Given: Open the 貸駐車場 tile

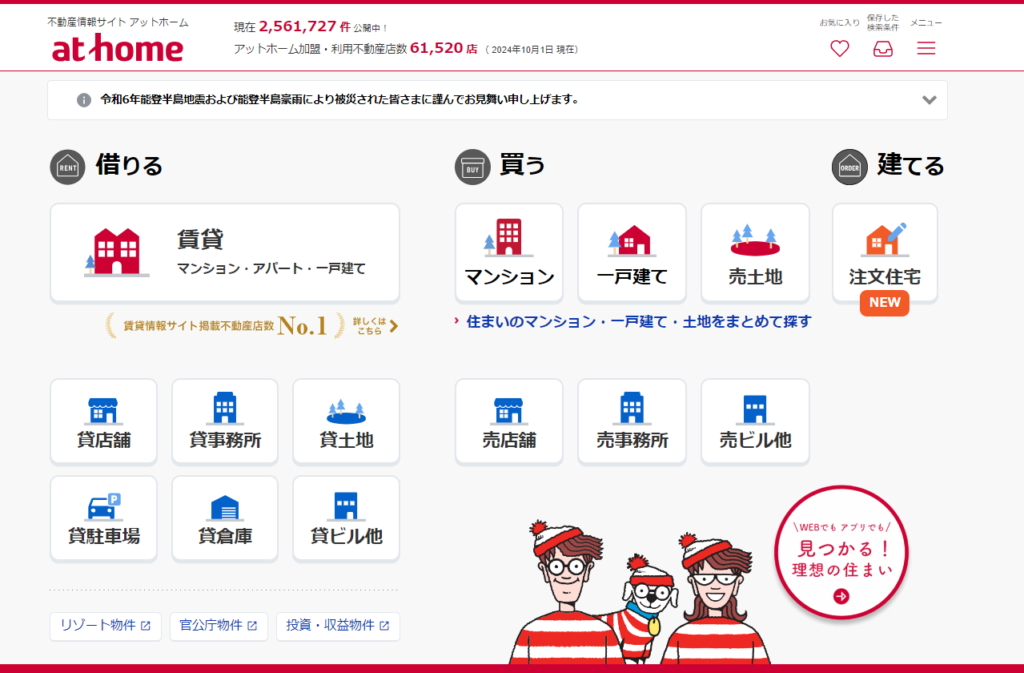Looking at the screenshot, I should tap(104, 518).
